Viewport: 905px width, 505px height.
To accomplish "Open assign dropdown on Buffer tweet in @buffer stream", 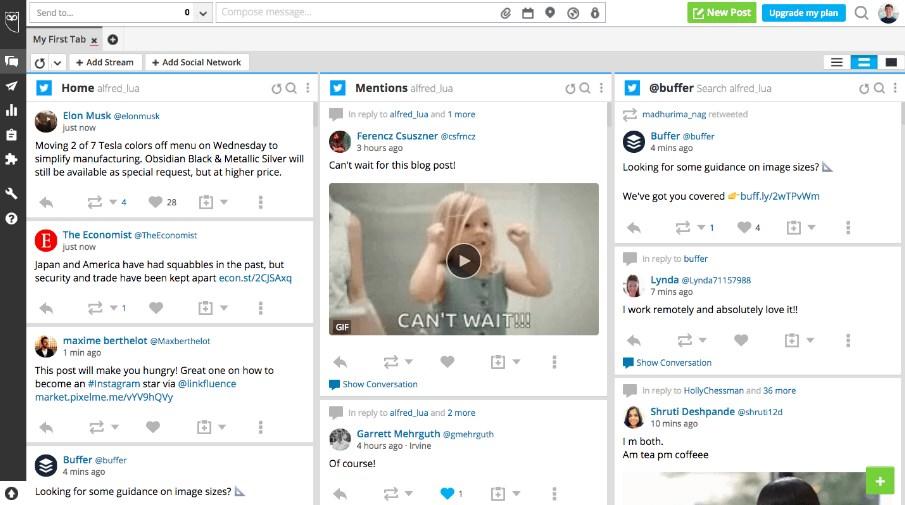I will coord(811,227).
